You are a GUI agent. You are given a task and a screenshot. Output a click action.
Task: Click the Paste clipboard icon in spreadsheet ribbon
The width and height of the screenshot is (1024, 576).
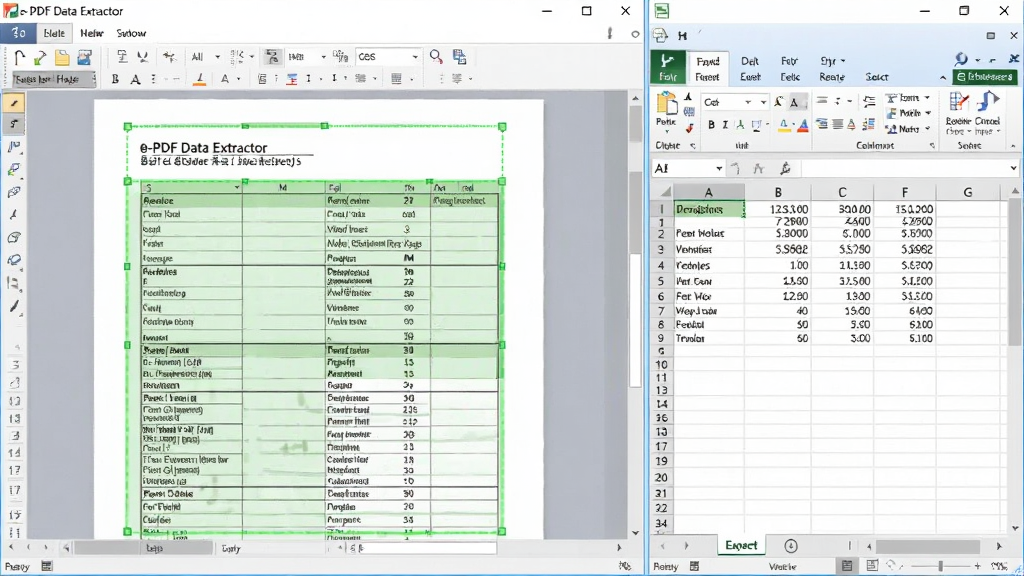(666, 104)
